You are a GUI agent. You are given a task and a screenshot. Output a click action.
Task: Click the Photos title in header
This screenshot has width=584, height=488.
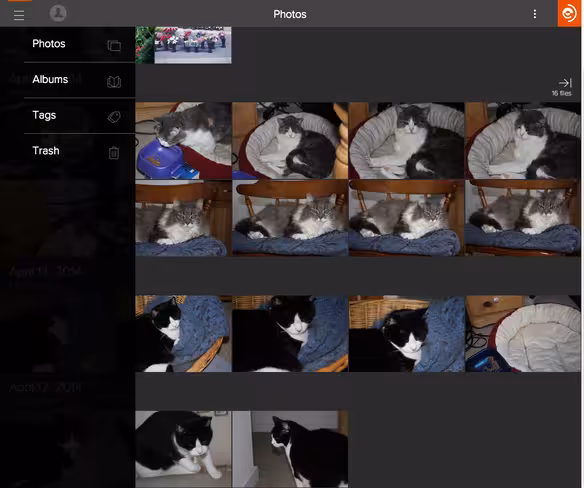click(290, 14)
